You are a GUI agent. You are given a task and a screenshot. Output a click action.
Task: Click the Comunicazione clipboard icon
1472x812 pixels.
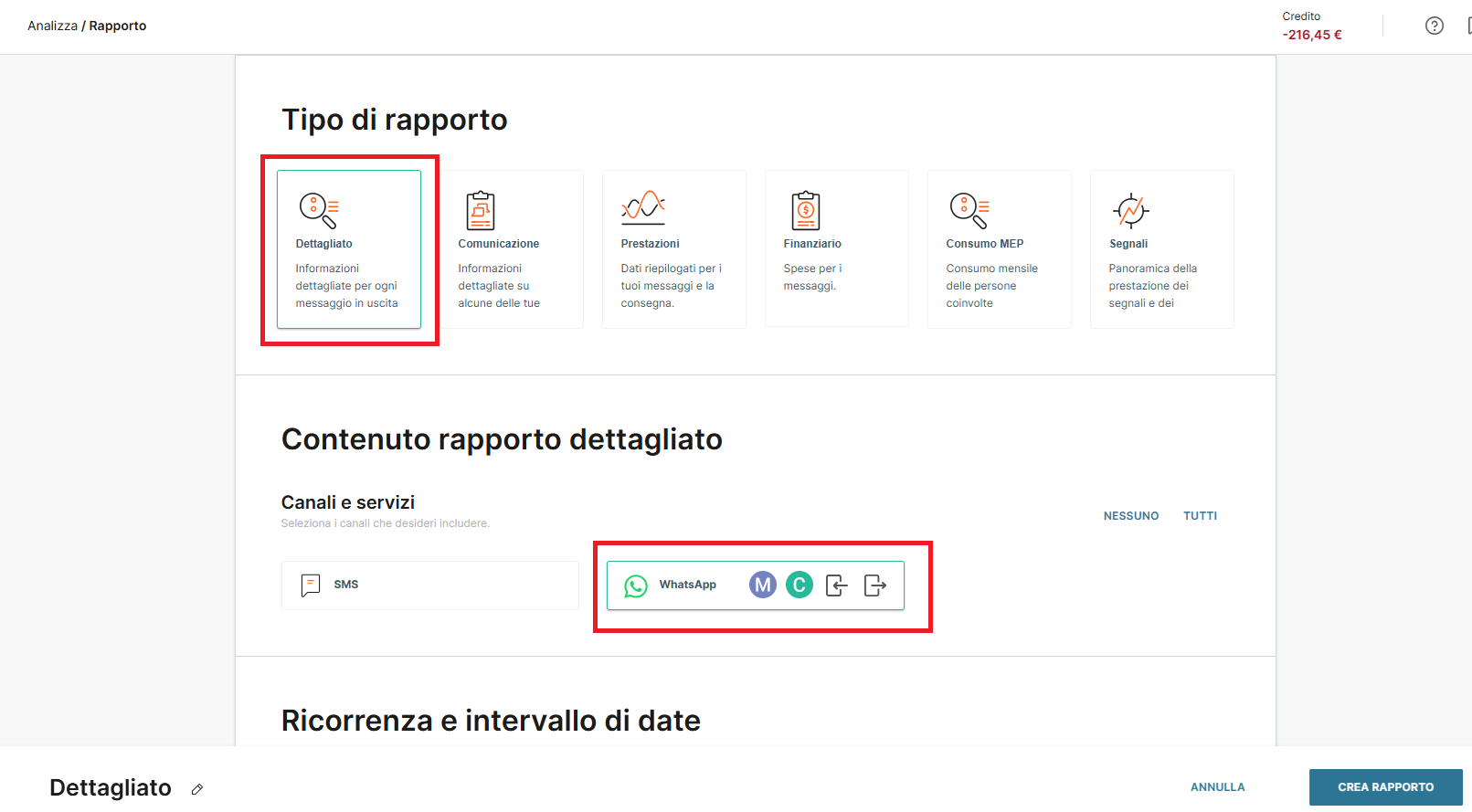coord(481,210)
